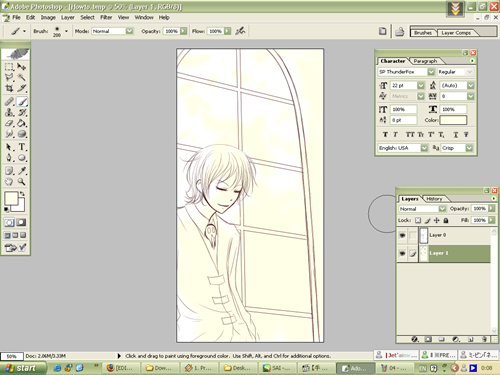Hide Layer 0 with its eye icon
The height and width of the screenshot is (375, 500).
point(402,235)
